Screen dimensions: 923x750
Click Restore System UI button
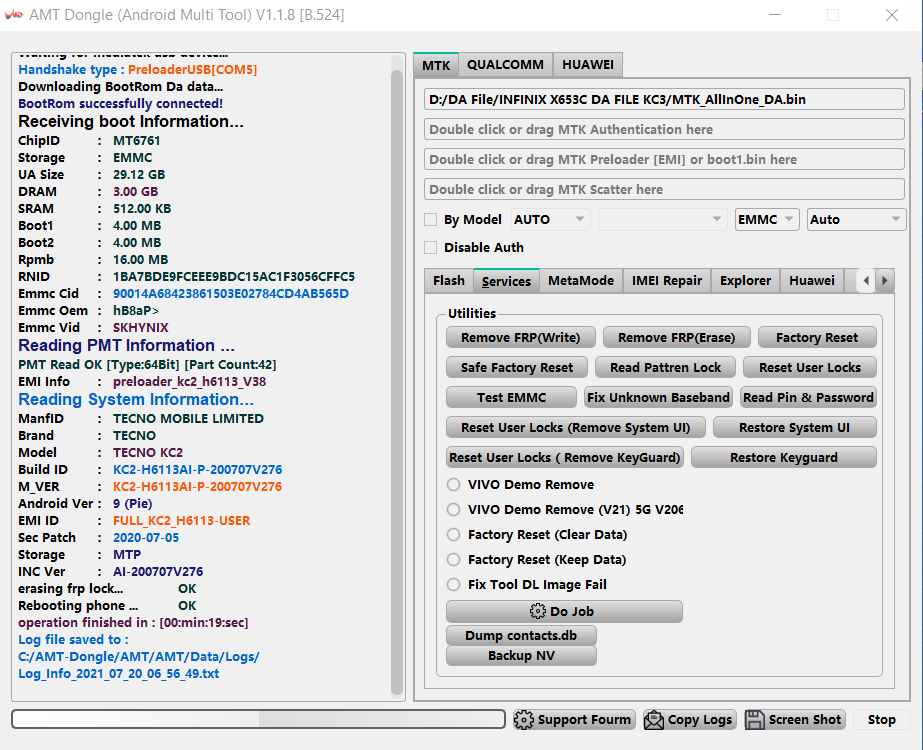(x=795, y=427)
